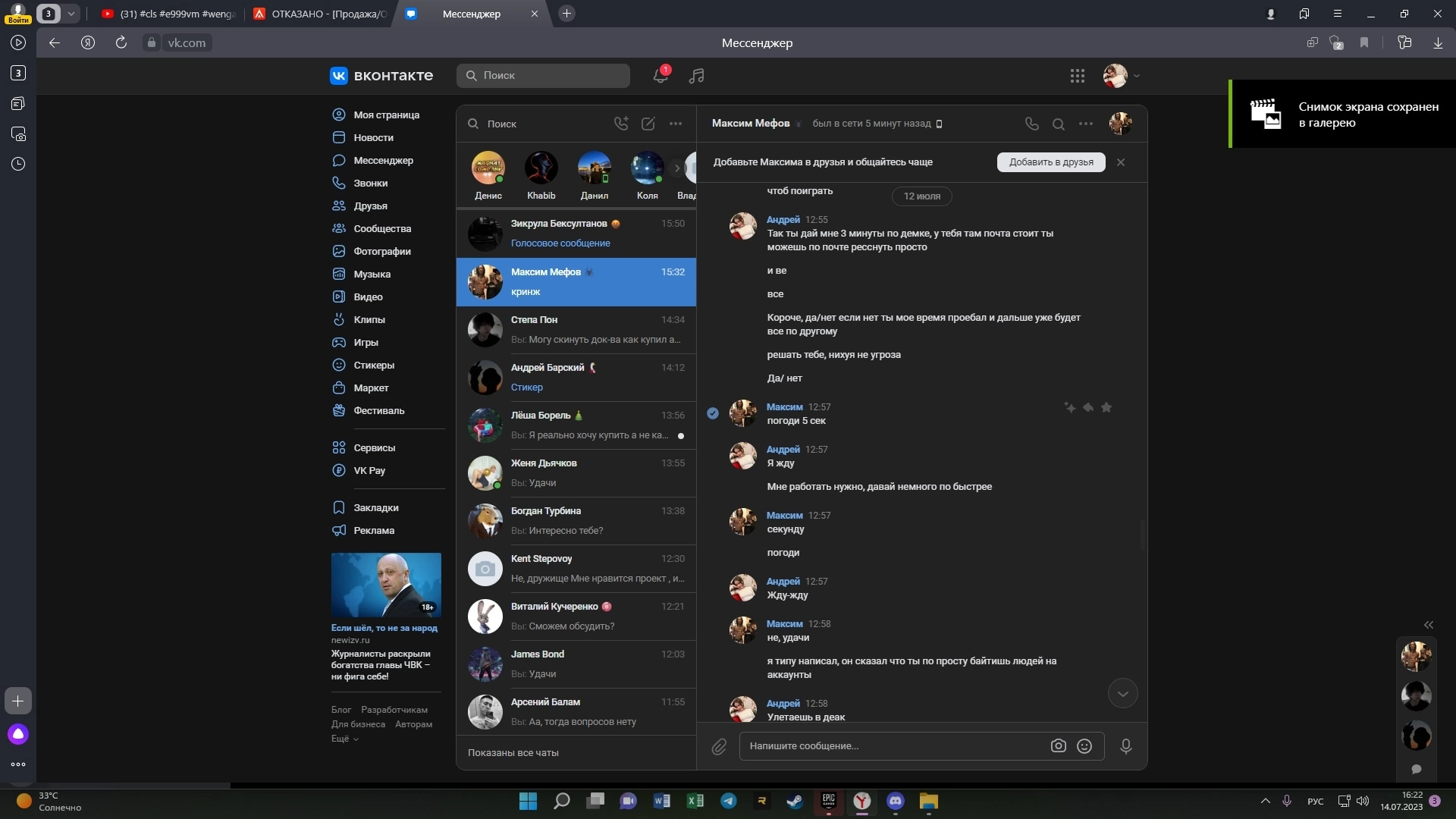Open the emoji picker in message field

coord(1084,746)
